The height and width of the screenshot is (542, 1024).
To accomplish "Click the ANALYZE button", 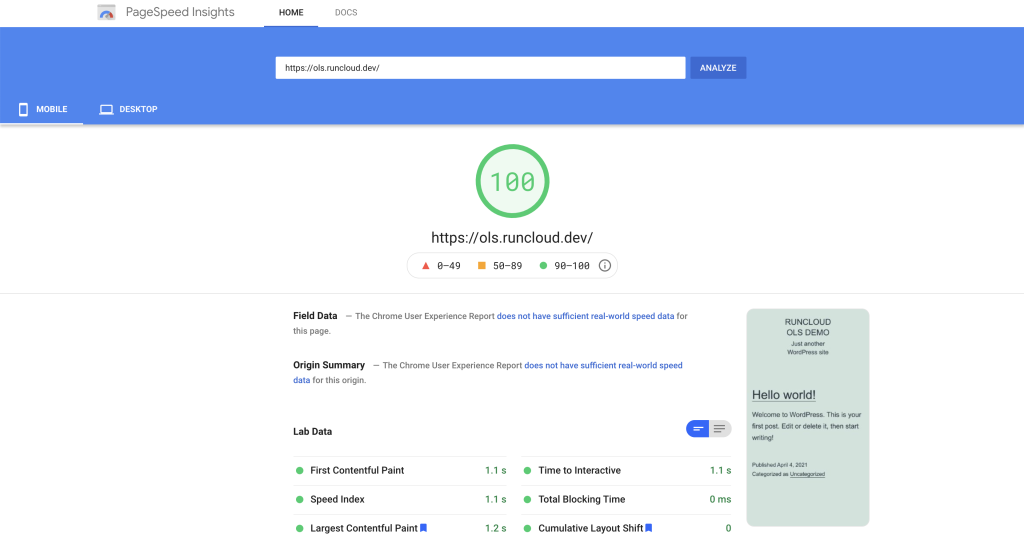I will pyautogui.click(x=718, y=68).
